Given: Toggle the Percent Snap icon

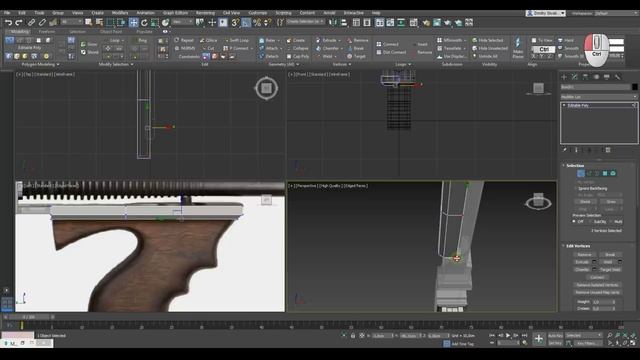Looking at the screenshot, I should pyautogui.click(x=257, y=22).
